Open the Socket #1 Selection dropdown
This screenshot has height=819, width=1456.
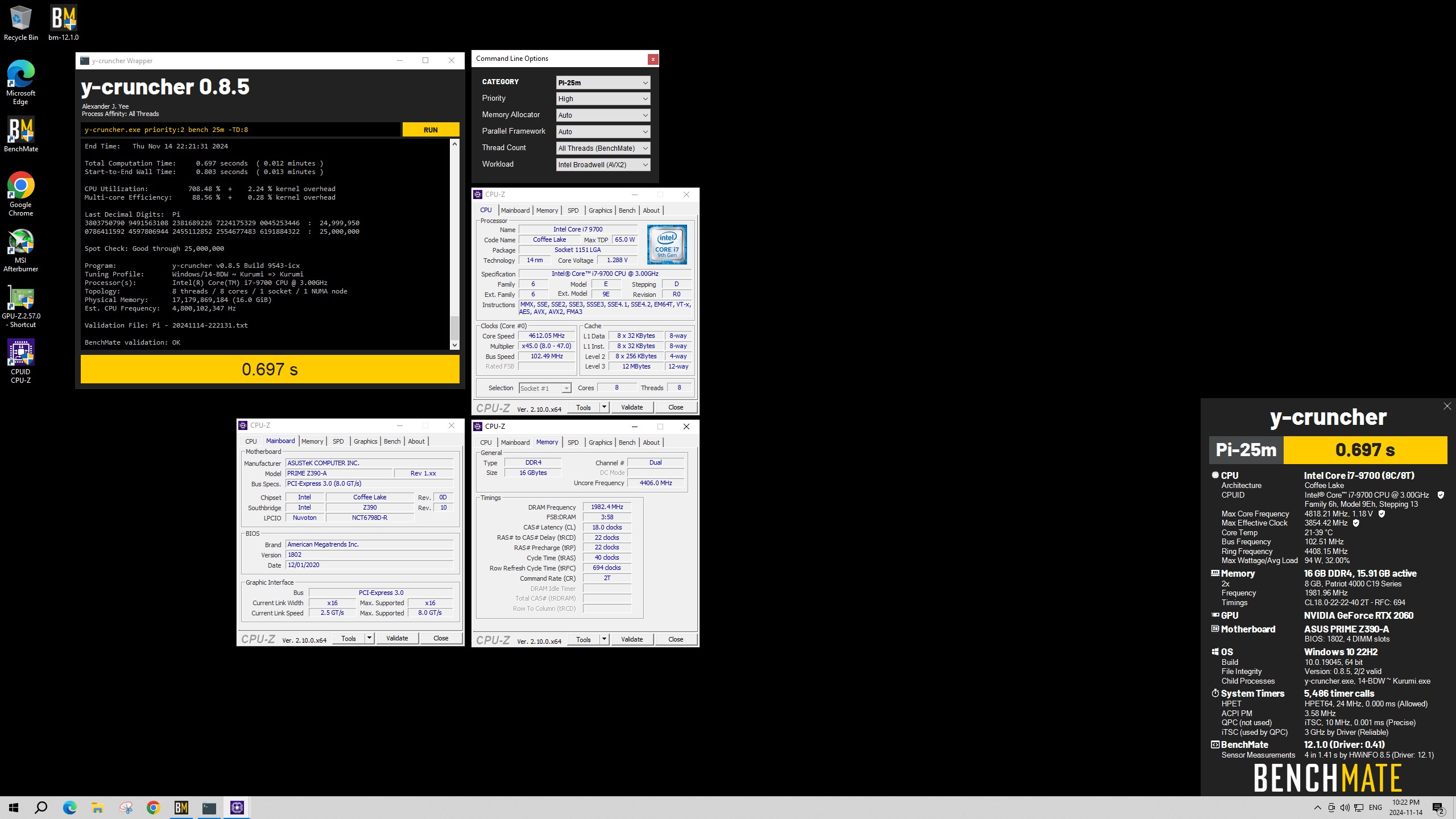tap(545, 388)
